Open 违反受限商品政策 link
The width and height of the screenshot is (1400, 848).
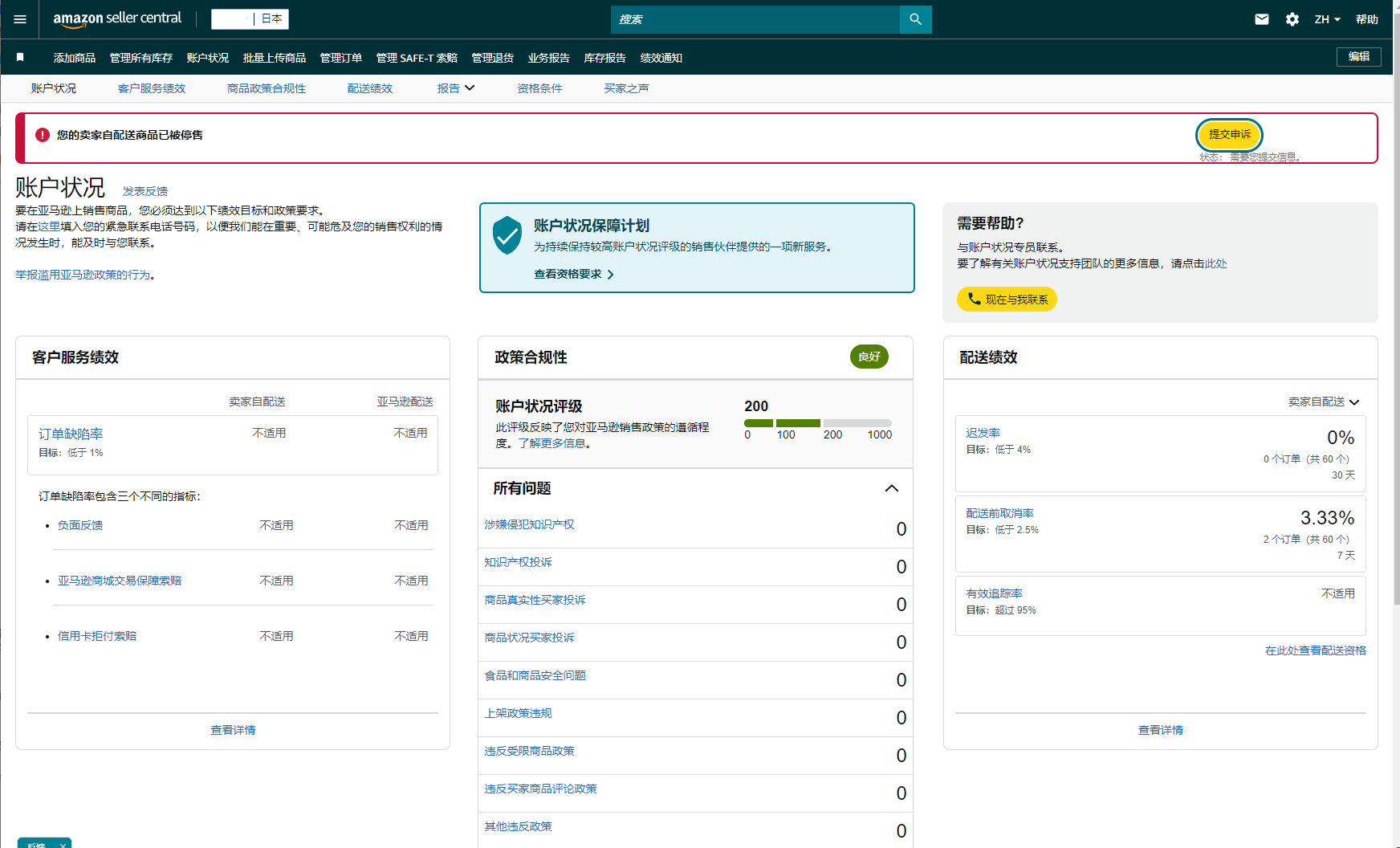click(530, 751)
